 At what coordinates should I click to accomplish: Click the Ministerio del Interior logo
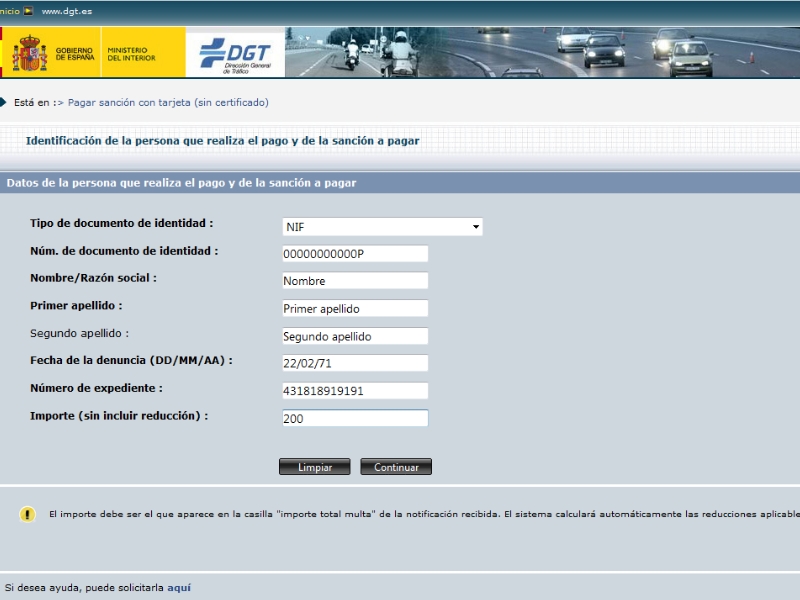point(131,54)
